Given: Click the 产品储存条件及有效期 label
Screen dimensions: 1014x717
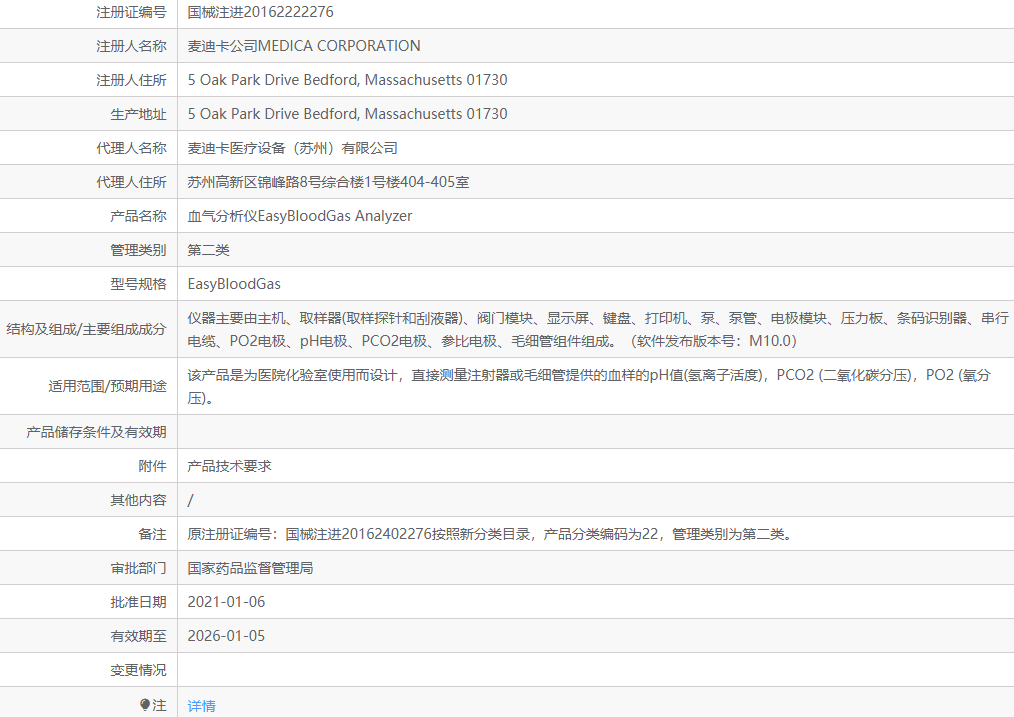Looking at the screenshot, I should (96, 432).
